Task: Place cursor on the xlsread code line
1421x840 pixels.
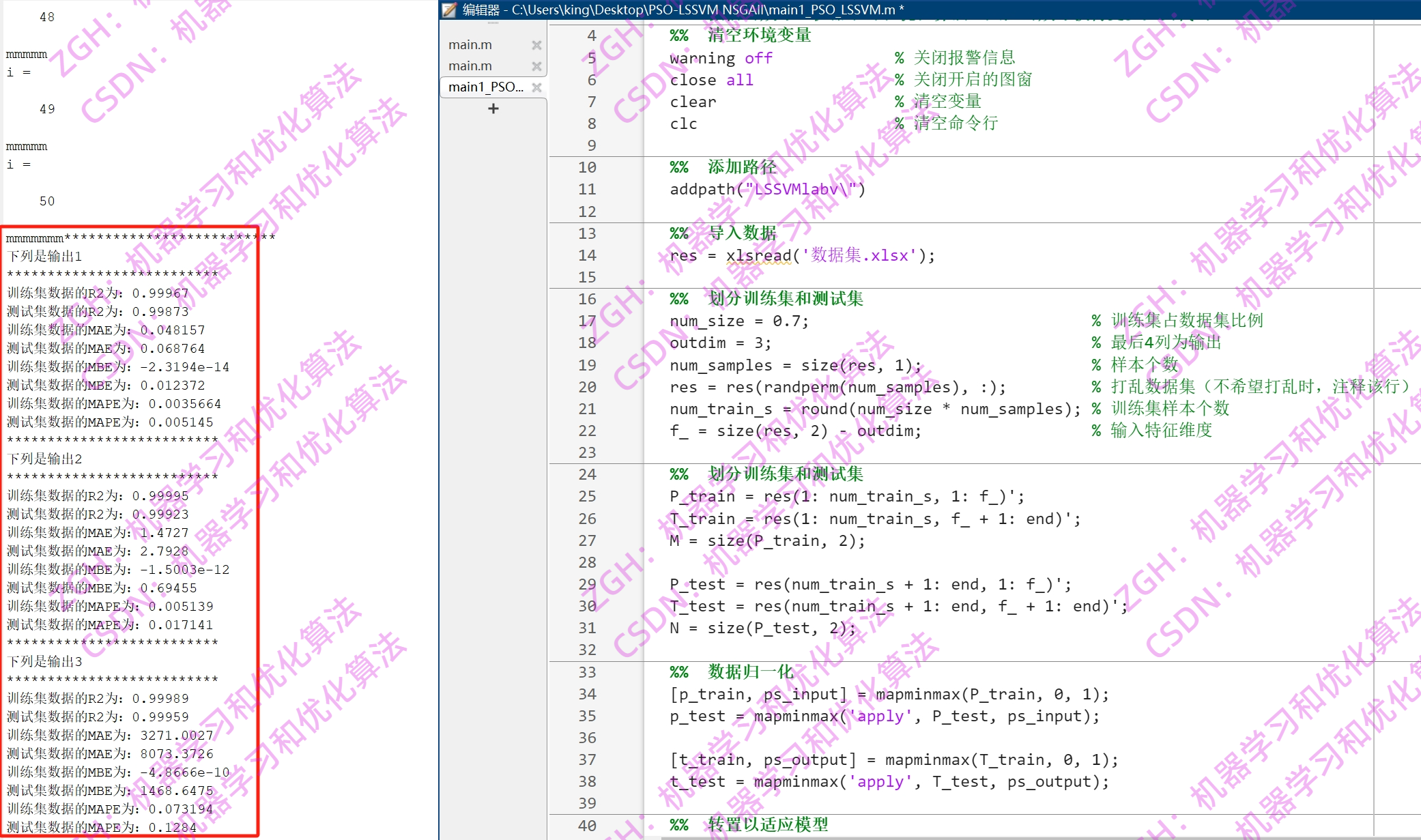Action: (x=758, y=256)
